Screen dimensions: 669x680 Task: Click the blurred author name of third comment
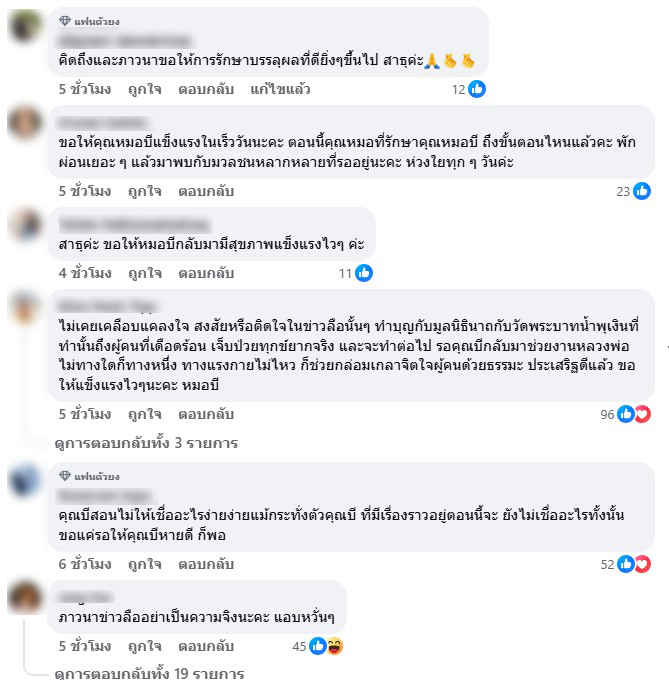coord(134,226)
